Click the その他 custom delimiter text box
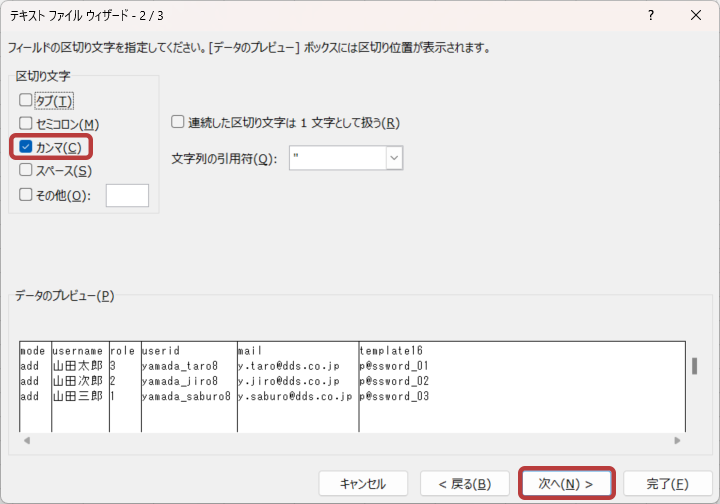Image resolution: width=720 pixels, height=504 pixels. [127, 195]
